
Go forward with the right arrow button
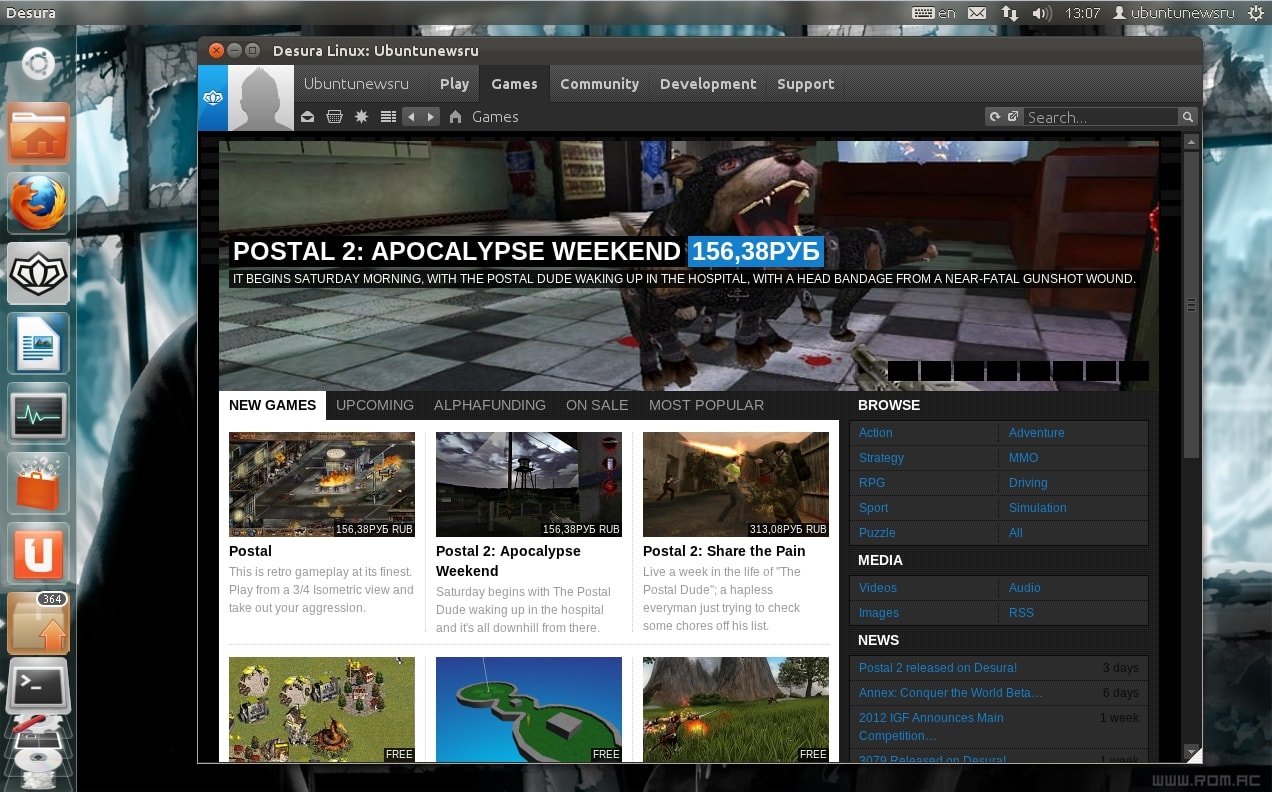pos(431,117)
